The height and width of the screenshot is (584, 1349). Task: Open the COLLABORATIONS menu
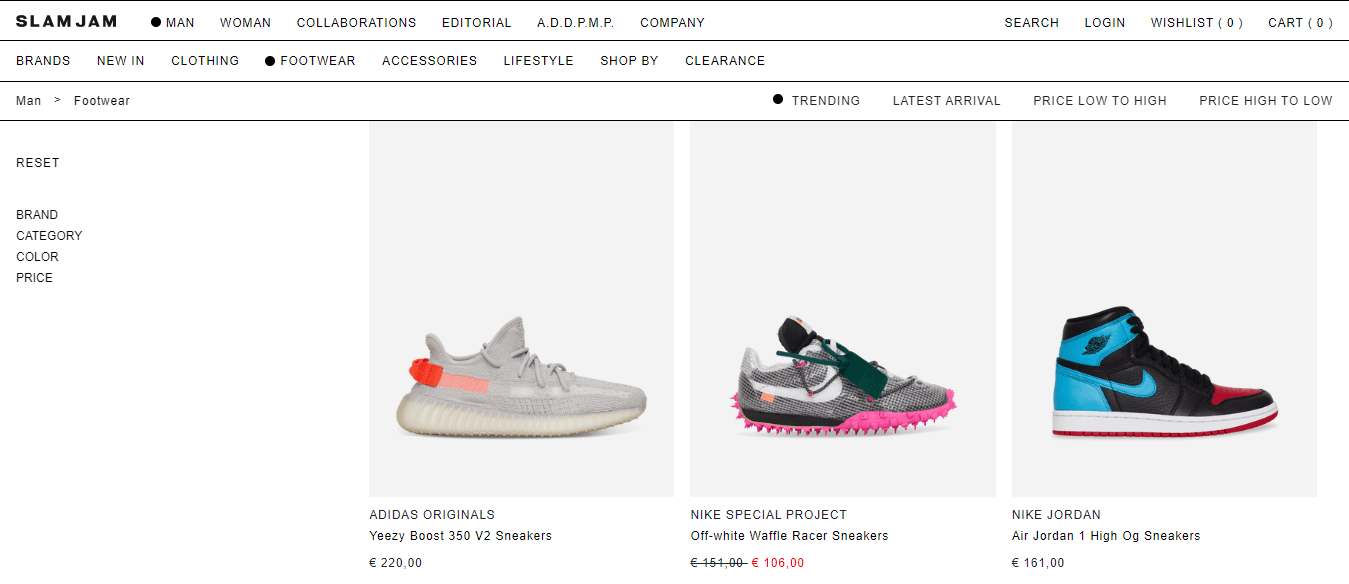point(356,22)
